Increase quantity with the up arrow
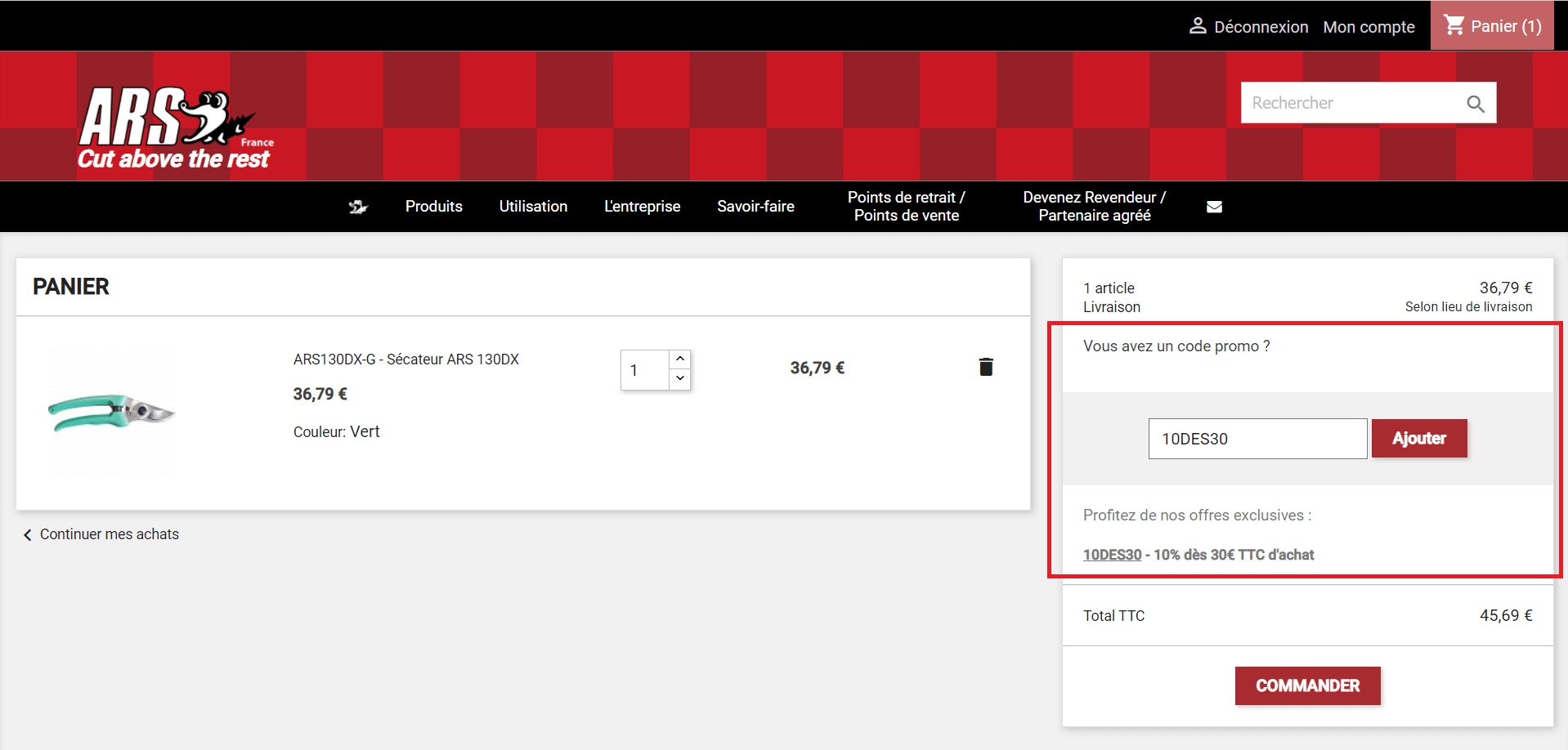Viewport: 1568px width, 750px height. 680,359
